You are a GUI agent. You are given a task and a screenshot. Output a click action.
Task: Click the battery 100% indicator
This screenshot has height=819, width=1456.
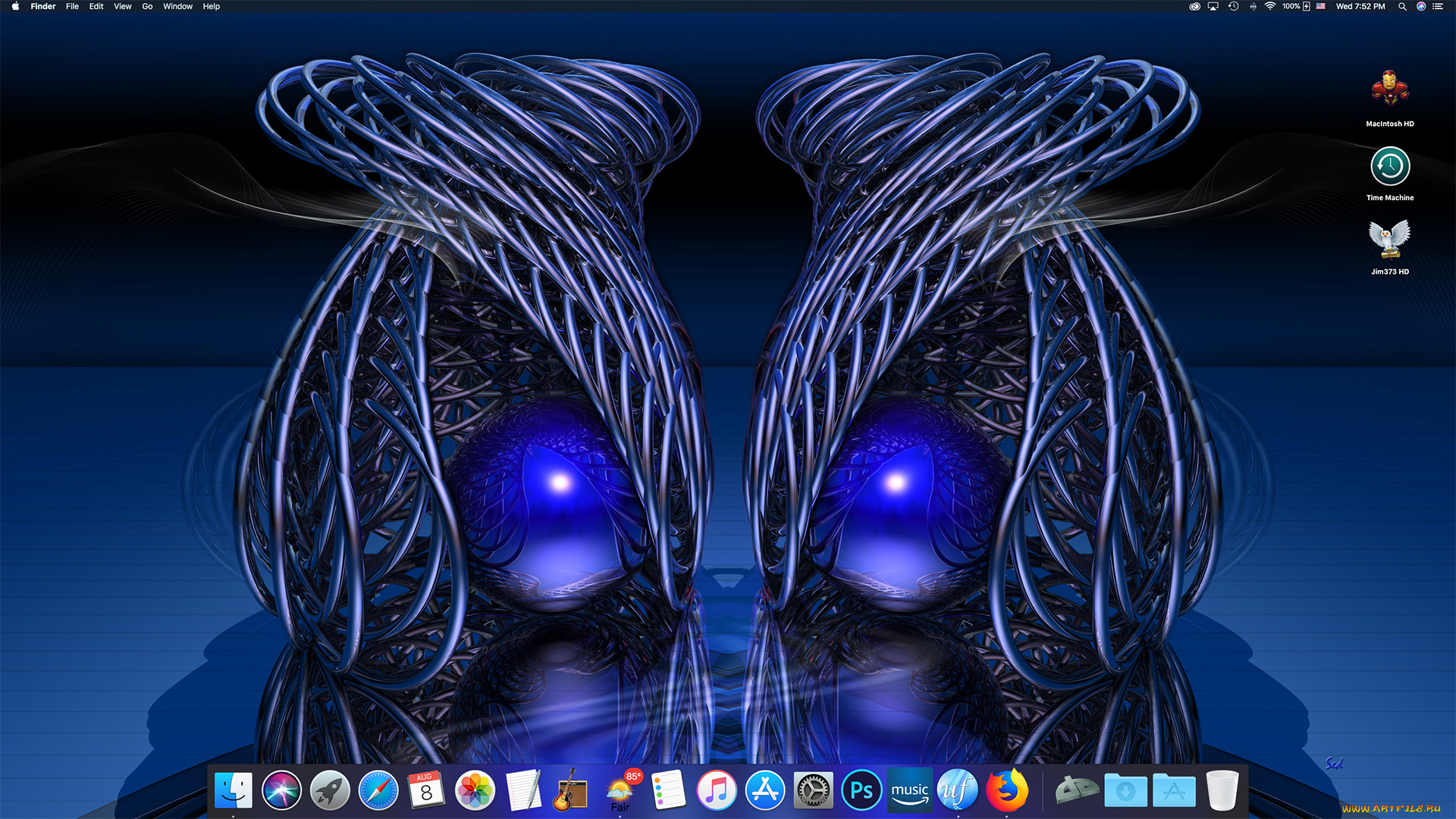(x=1296, y=6)
